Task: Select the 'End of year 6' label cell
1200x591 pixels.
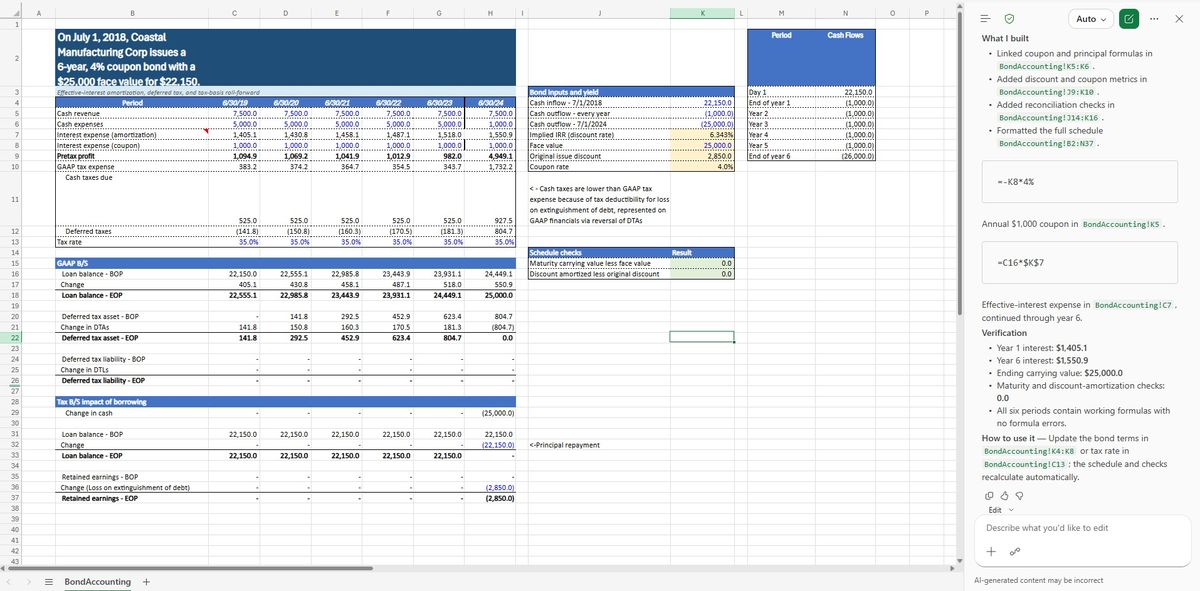Action: click(x=781, y=156)
